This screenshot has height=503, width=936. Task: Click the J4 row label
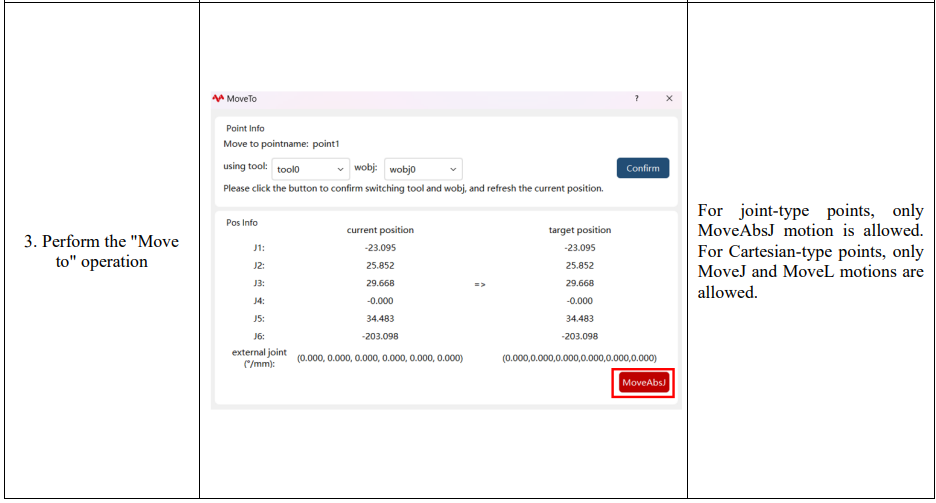point(258,301)
